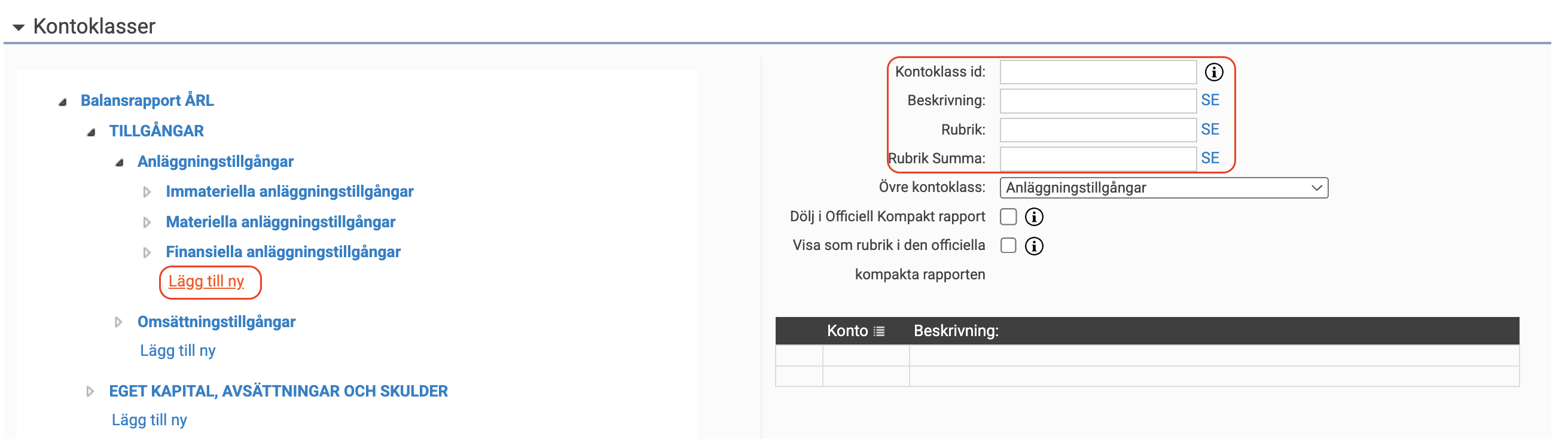Click the Konto column header

click(847, 331)
